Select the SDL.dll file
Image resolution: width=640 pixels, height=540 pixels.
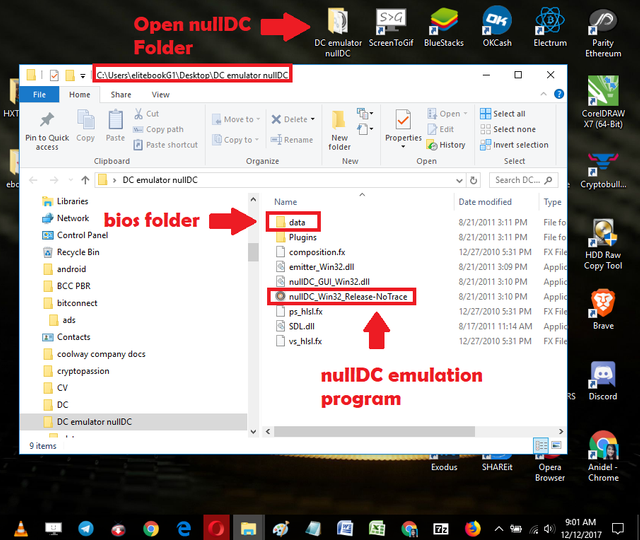pos(296,326)
